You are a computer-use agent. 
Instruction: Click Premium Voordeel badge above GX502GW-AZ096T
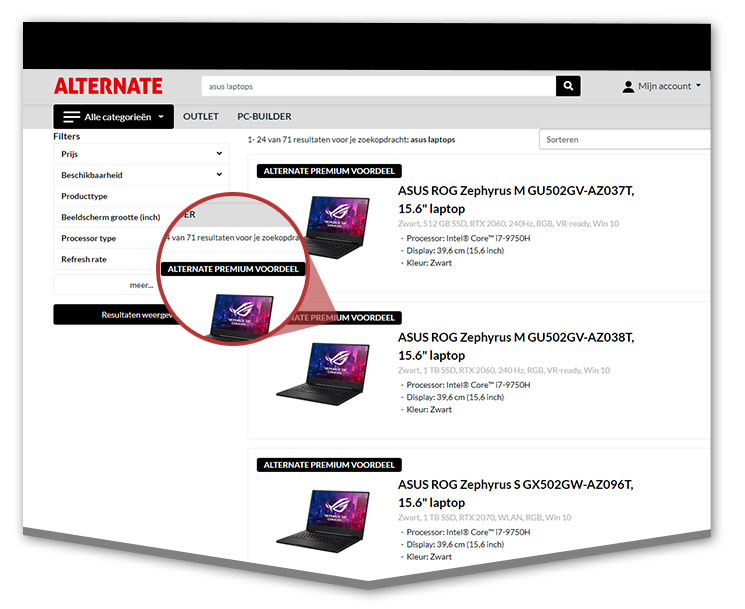tap(329, 465)
